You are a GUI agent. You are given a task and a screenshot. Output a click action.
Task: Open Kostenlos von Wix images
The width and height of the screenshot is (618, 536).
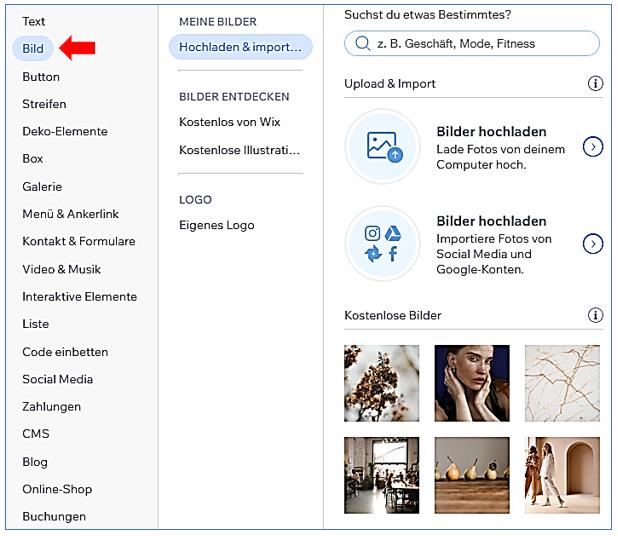coord(229,122)
